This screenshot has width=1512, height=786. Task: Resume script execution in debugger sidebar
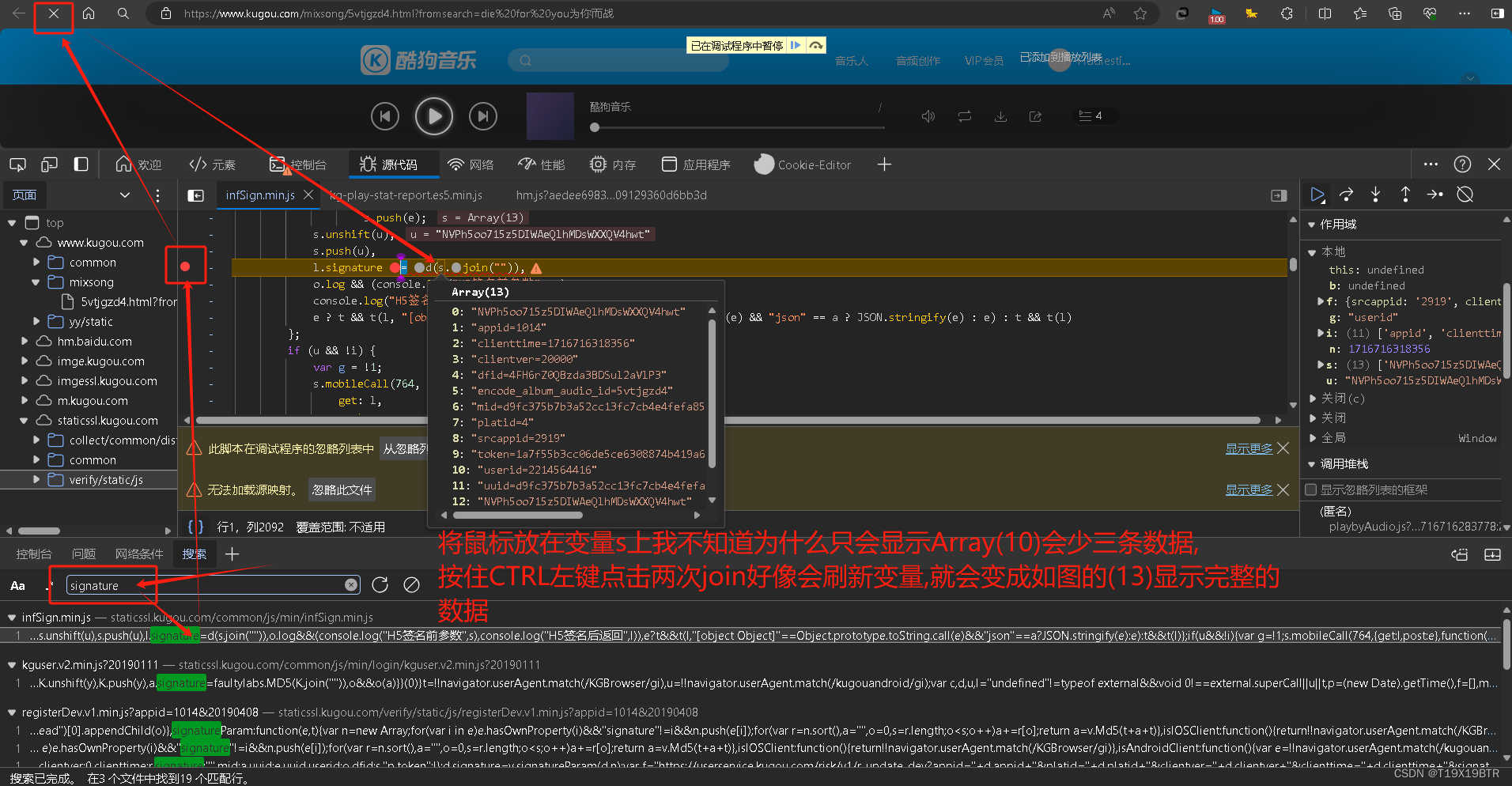1317,195
